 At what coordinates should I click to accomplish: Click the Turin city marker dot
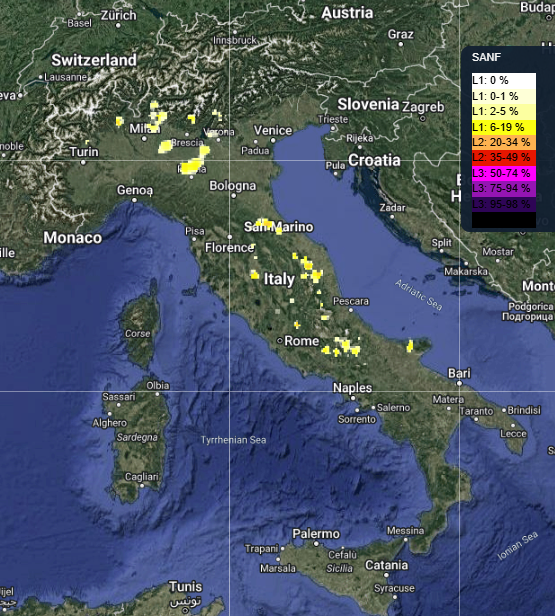83,162
